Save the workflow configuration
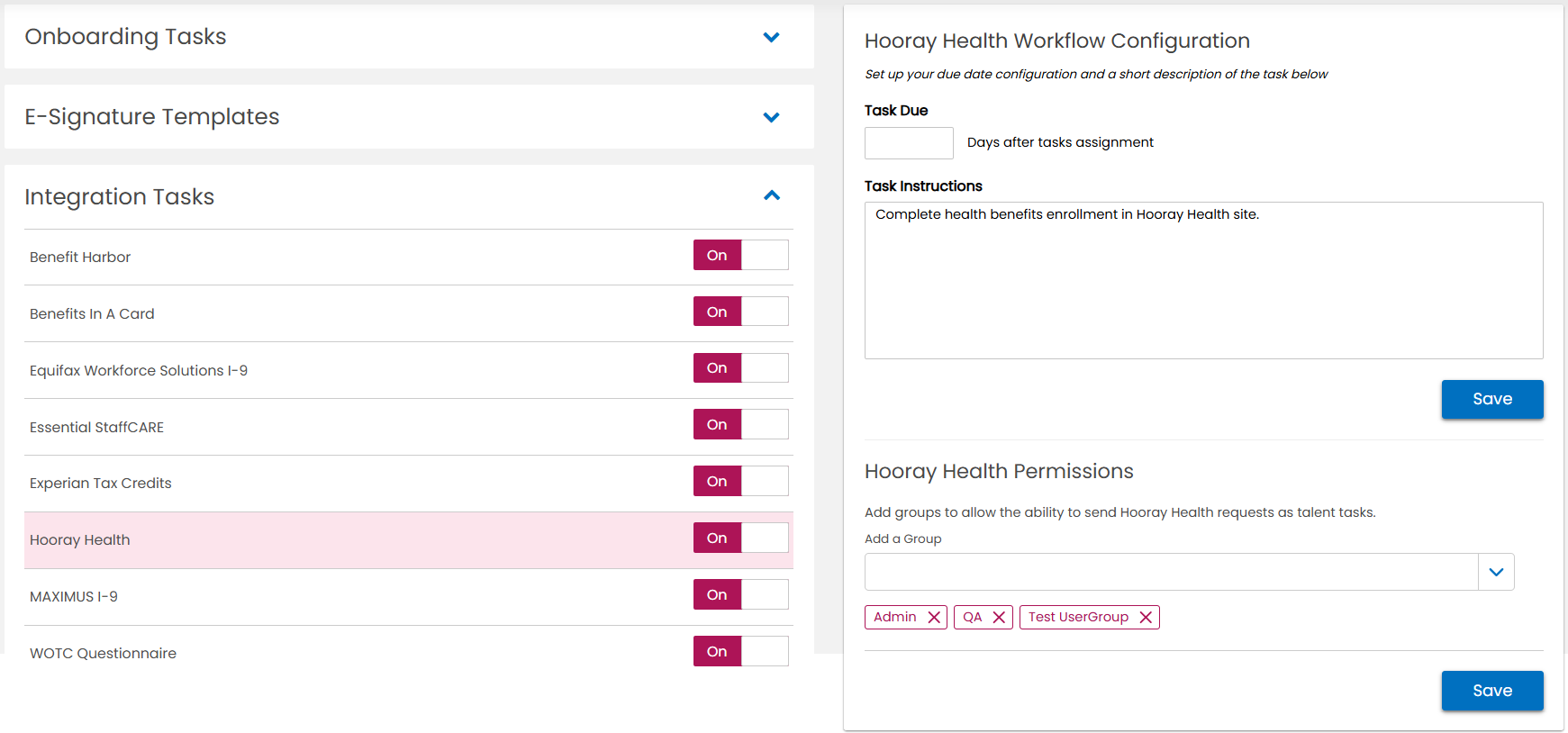The height and width of the screenshot is (733, 1568). 1492,399
